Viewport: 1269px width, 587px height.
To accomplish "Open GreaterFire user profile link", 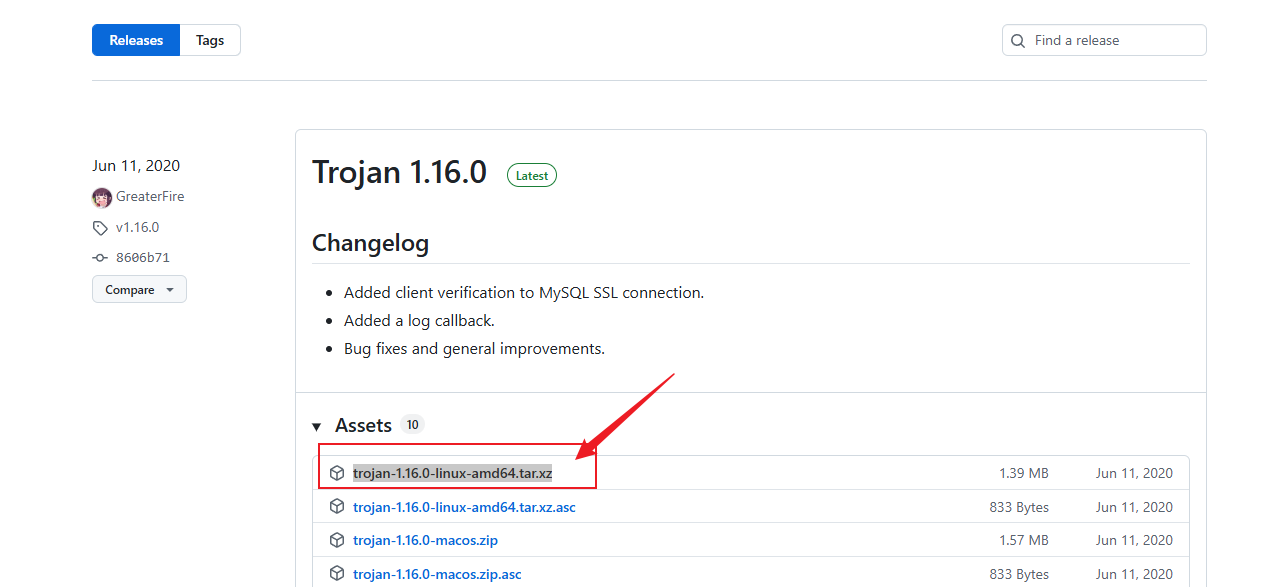I will click(x=150, y=196).
